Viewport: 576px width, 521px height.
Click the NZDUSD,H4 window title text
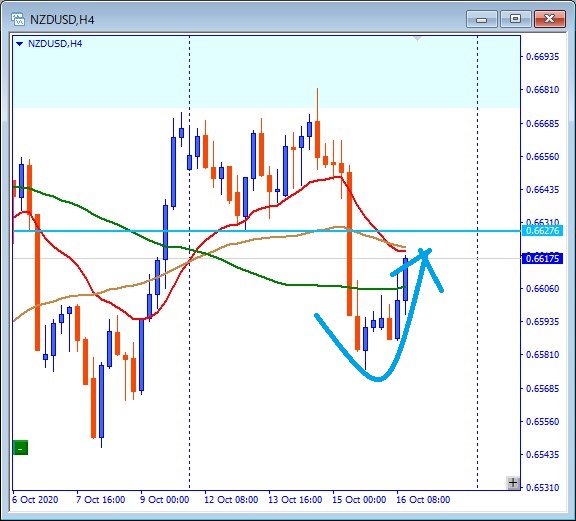pos(62,19)
